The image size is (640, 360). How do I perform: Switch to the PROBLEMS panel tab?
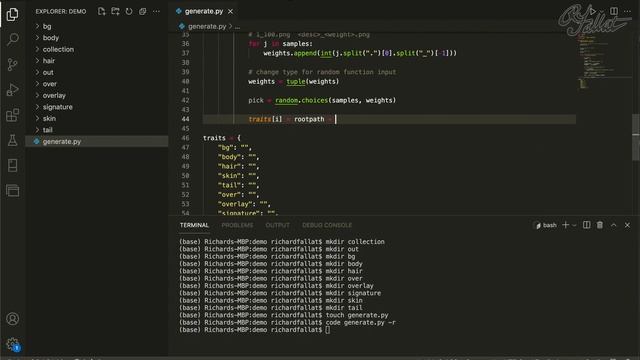237,225
